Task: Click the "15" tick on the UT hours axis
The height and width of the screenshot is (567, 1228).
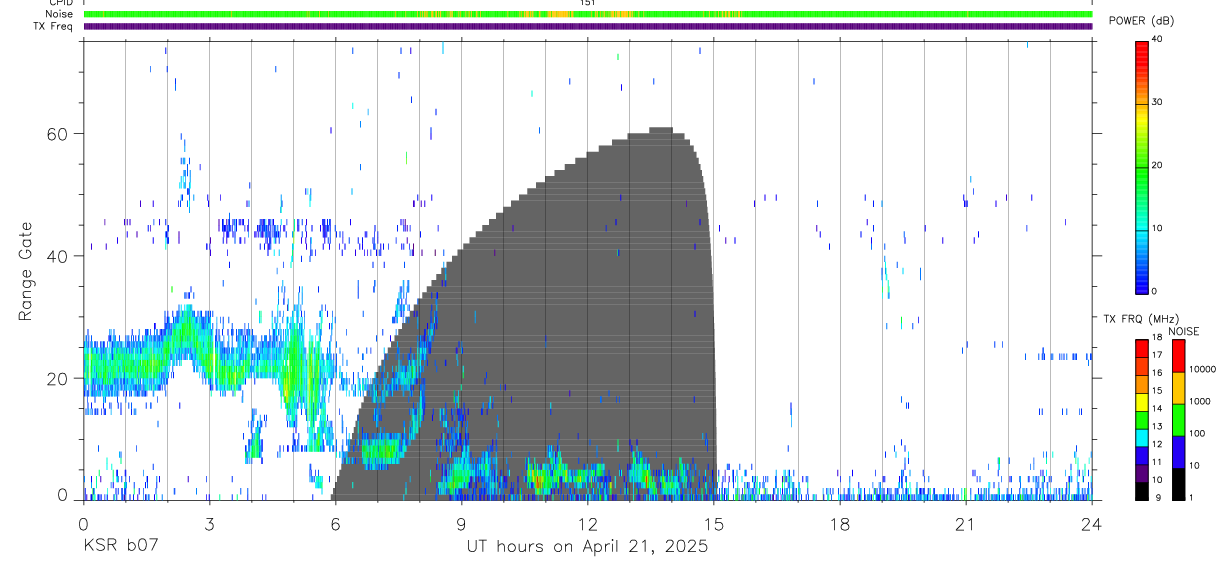Action: point(713,523)
